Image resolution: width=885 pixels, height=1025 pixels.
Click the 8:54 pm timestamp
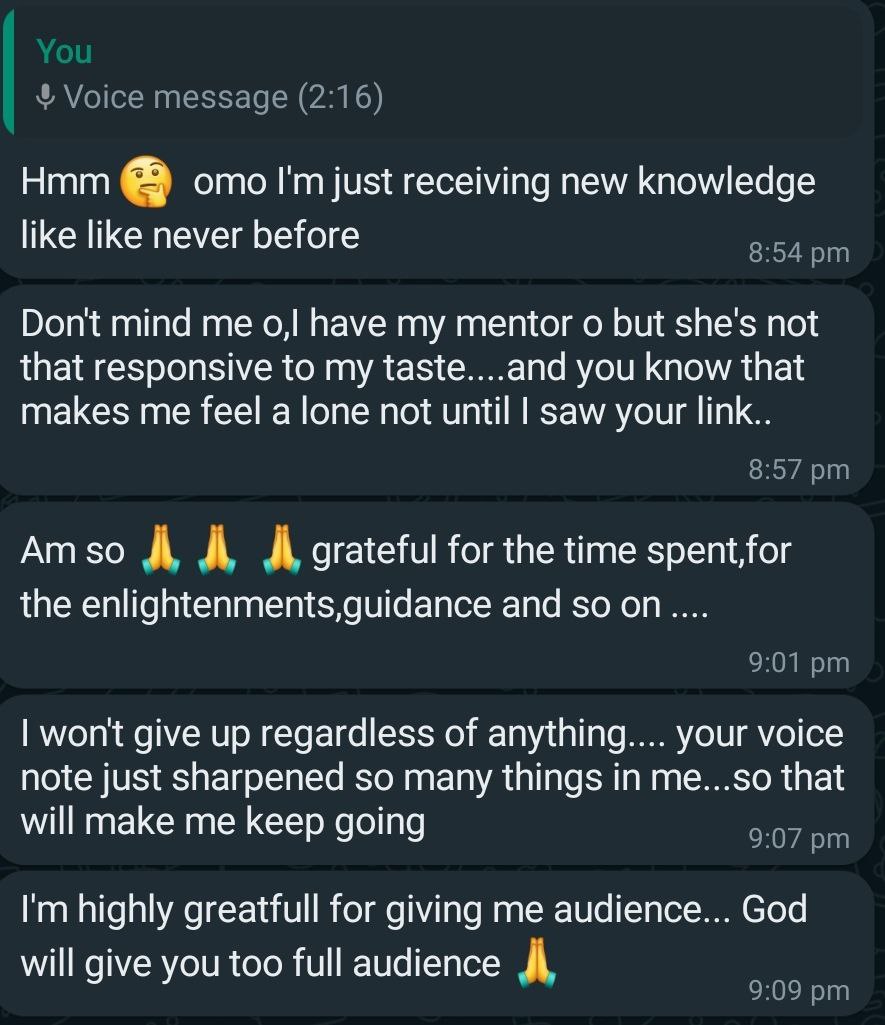click(798, 253)
